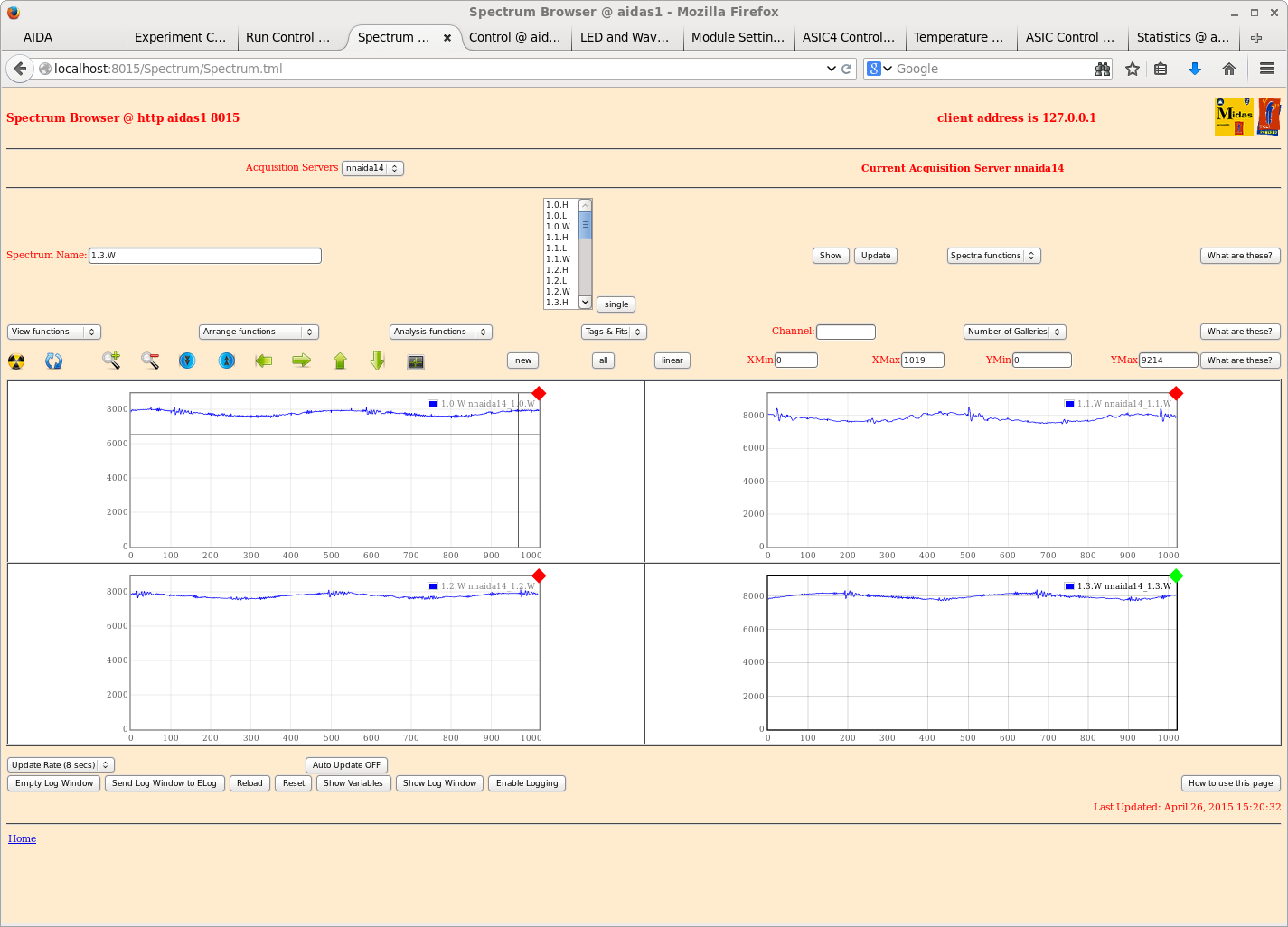Click the red logo beside the MIDAS logo
Viewport: 1288px width, 927px height.
coord(1269,117)
